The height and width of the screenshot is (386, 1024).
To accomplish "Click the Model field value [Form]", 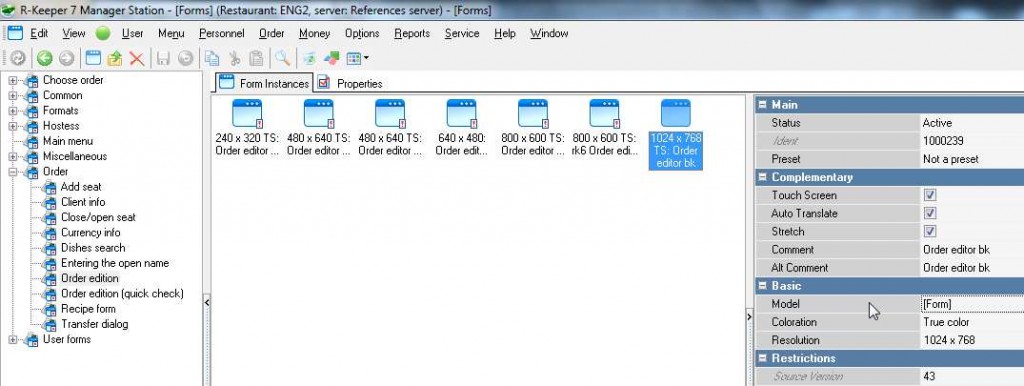I will (x=972, y=304).
